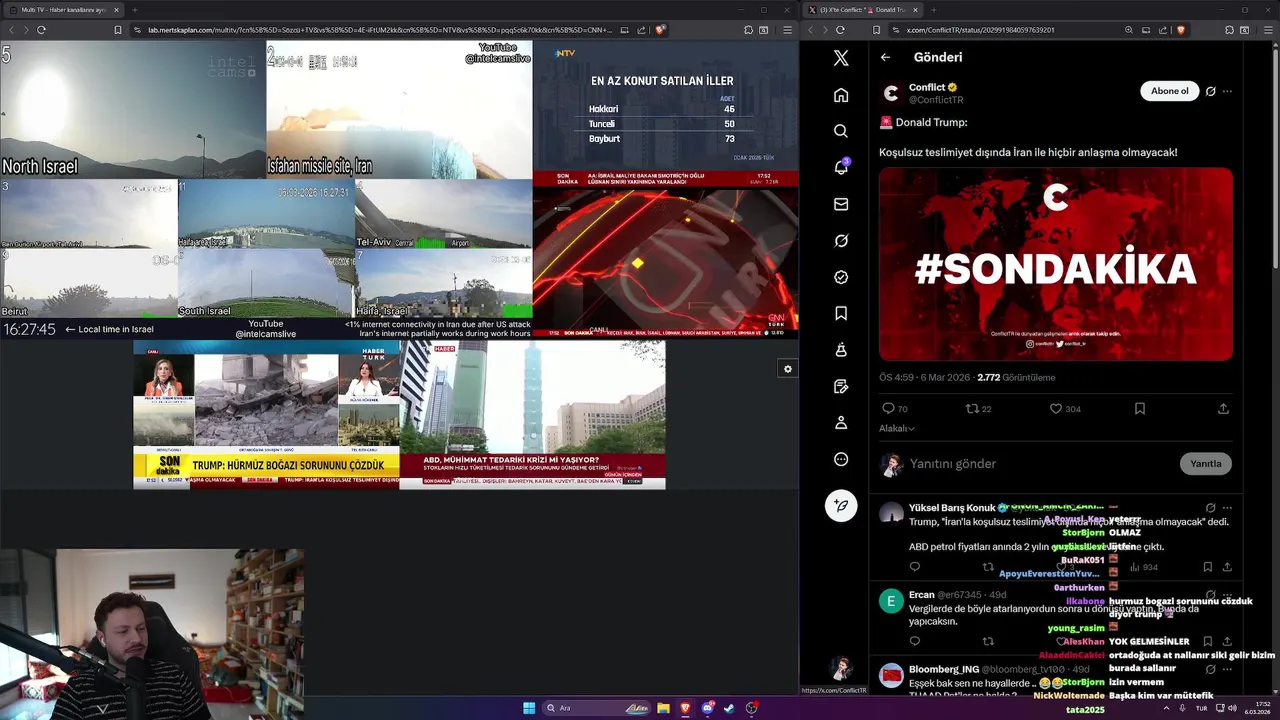Open X Home from the sidebar
This screenshot has height=720, width=1280.
(x=841, y=95)
